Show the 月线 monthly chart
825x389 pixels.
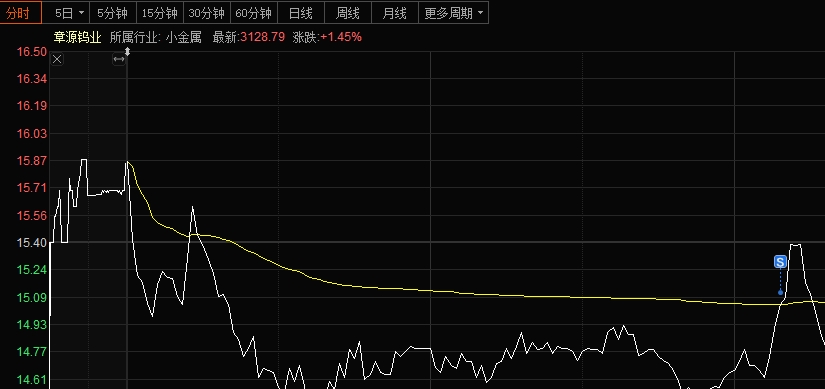[395, 13]
